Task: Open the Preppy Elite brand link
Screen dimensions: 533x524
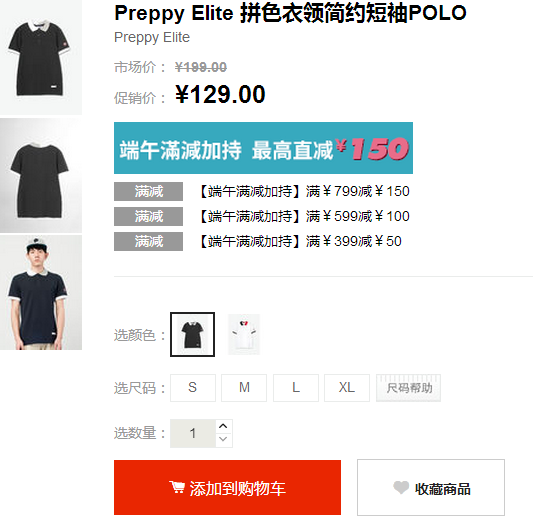Action: [152, 37]
